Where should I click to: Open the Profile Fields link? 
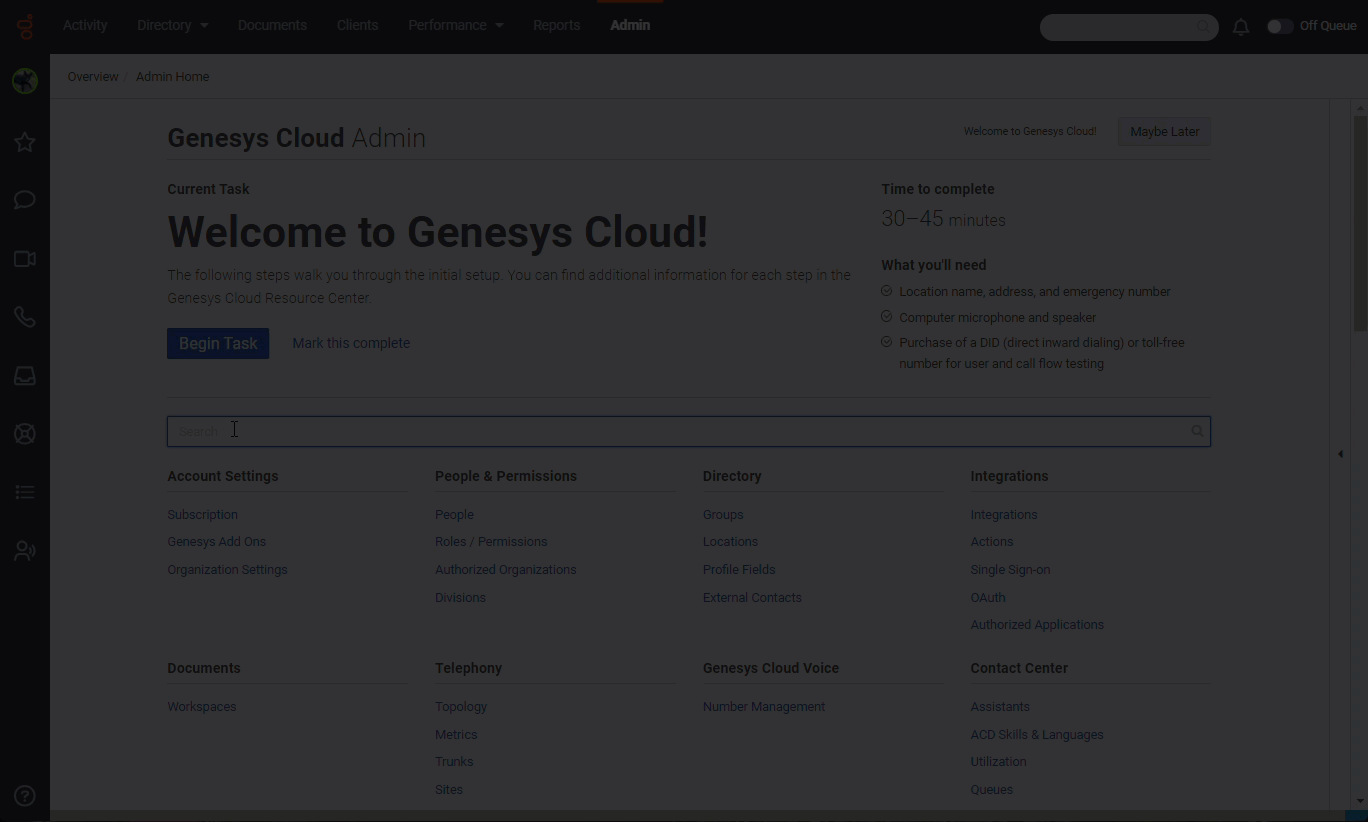pos(739,570)
